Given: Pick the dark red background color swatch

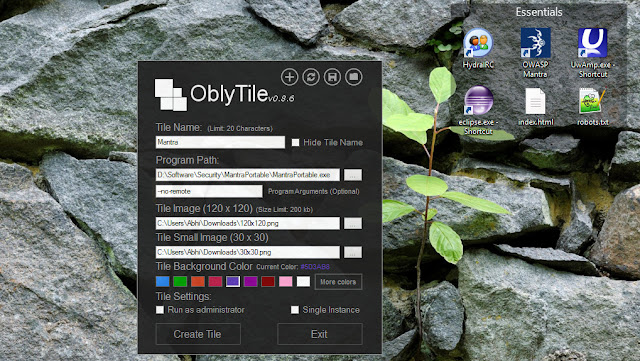Looking at the screenshot, I should (x=268, y=281).
